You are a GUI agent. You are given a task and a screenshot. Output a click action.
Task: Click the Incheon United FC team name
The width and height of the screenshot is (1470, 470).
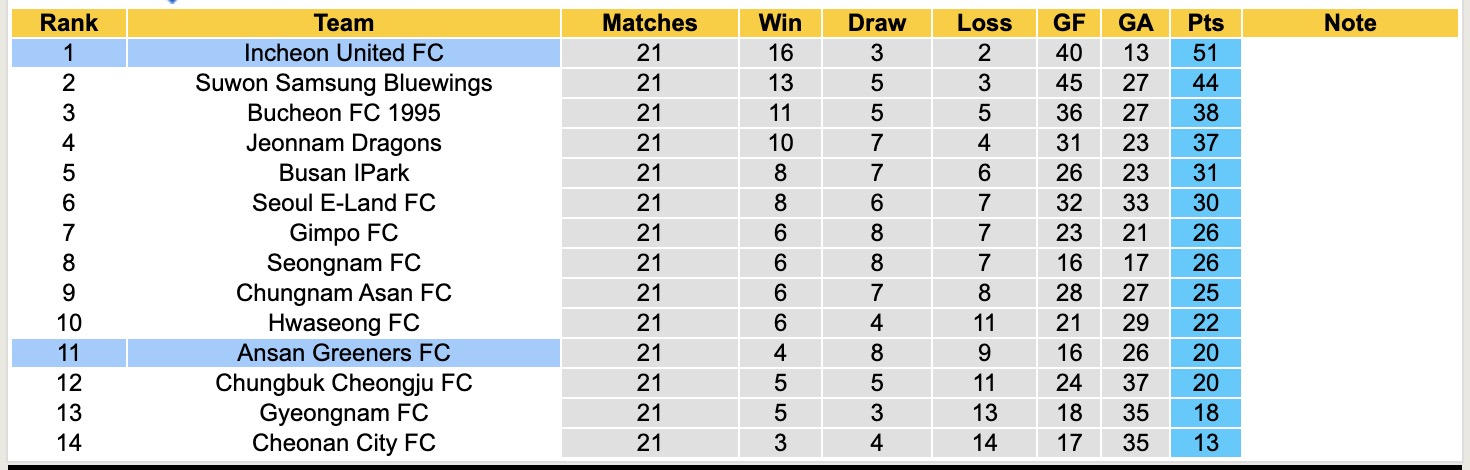tap(343, 53)
